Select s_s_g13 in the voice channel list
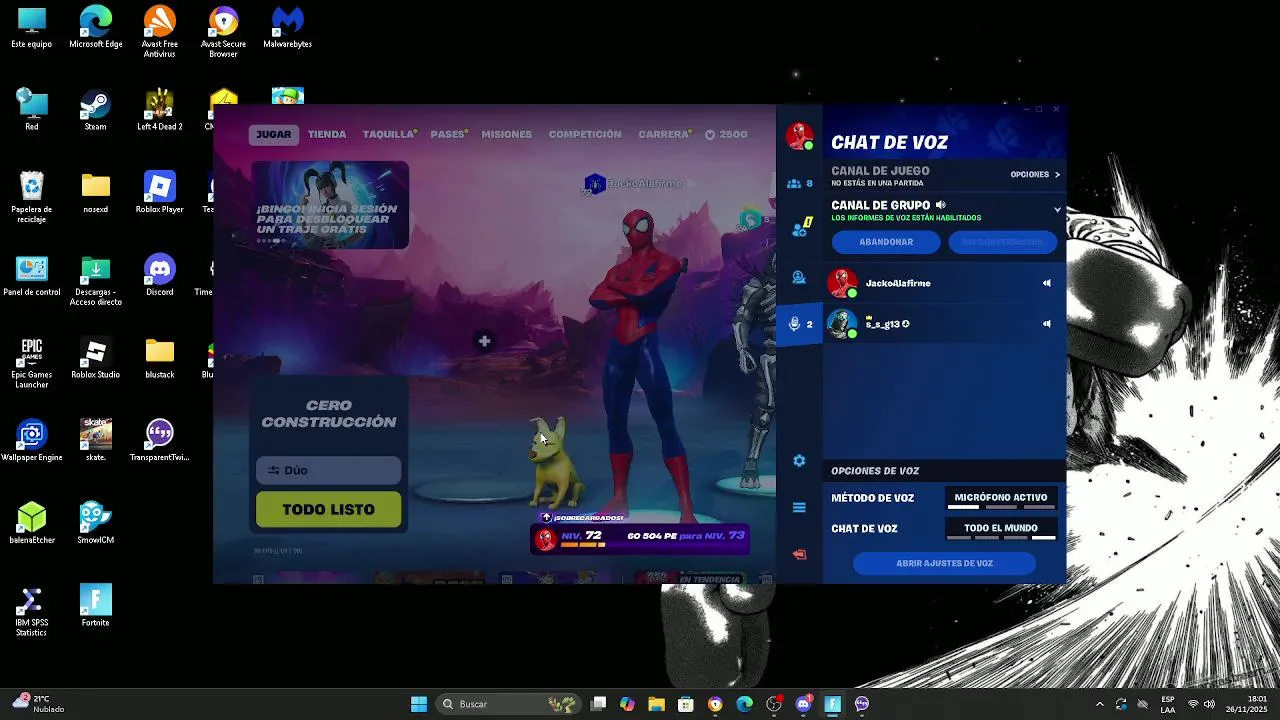 click(x=944, y=324)
